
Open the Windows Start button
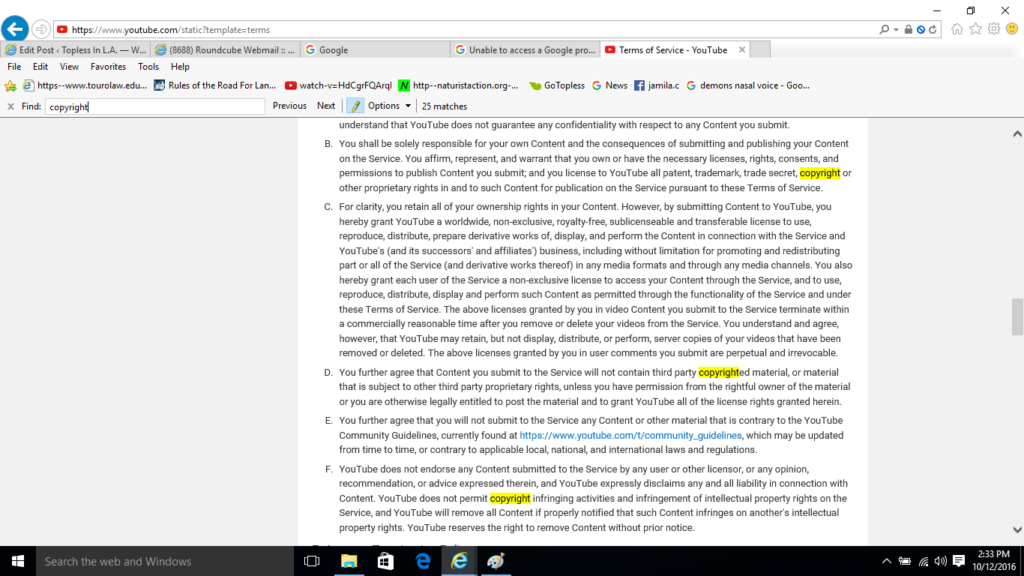point(18,561)
